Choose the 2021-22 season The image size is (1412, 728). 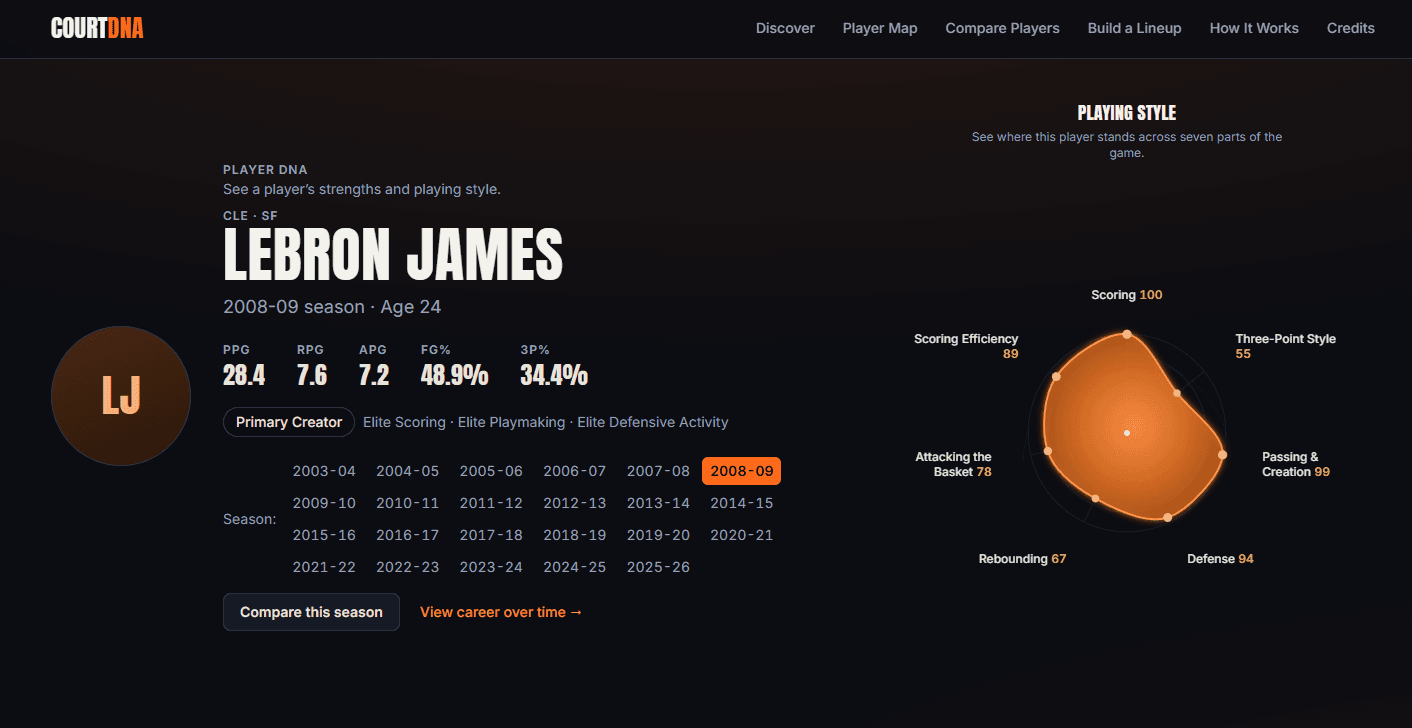point(324,567)
